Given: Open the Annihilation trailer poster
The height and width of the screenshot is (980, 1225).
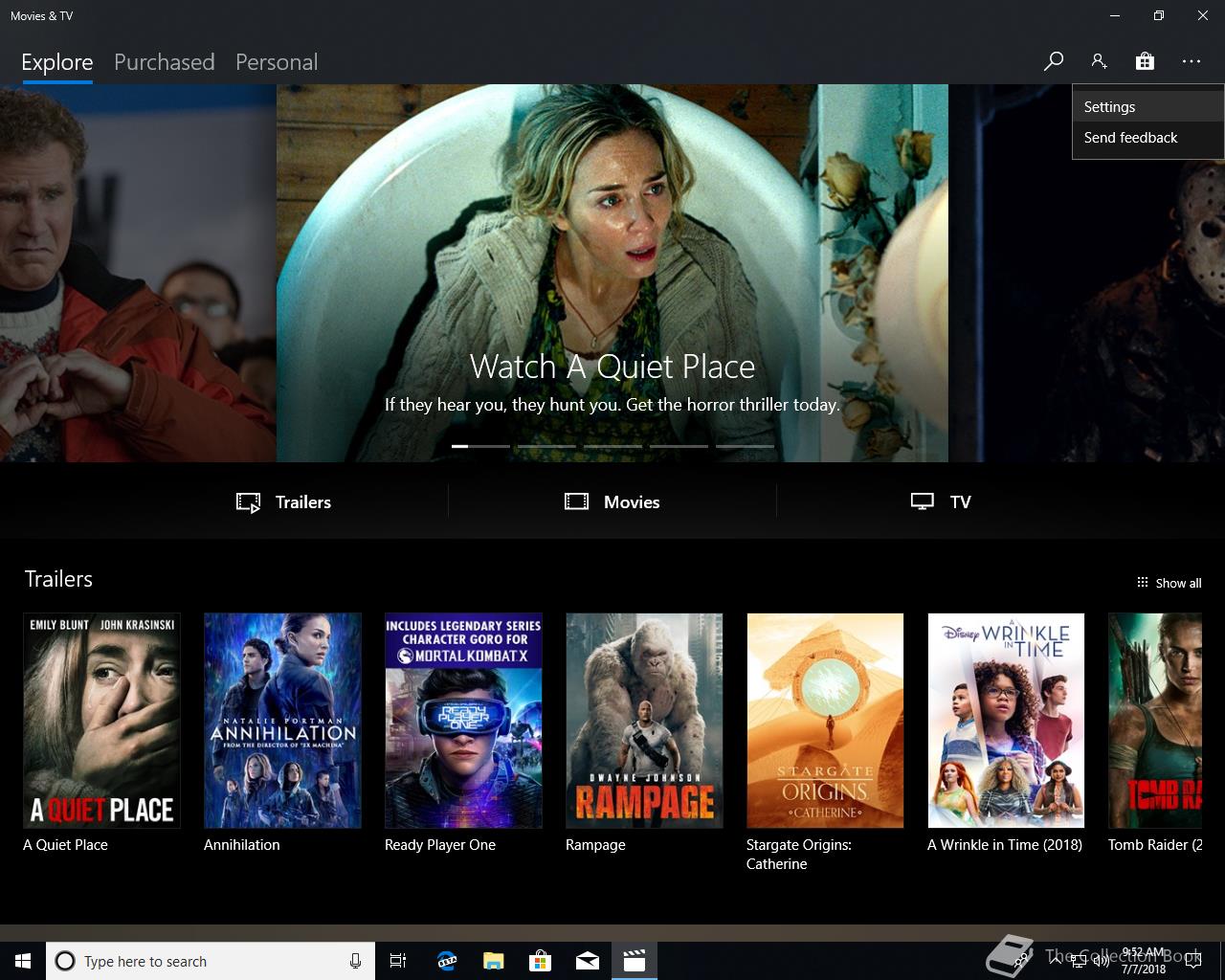Looking at the screenshot, I should tap(282, 721).
